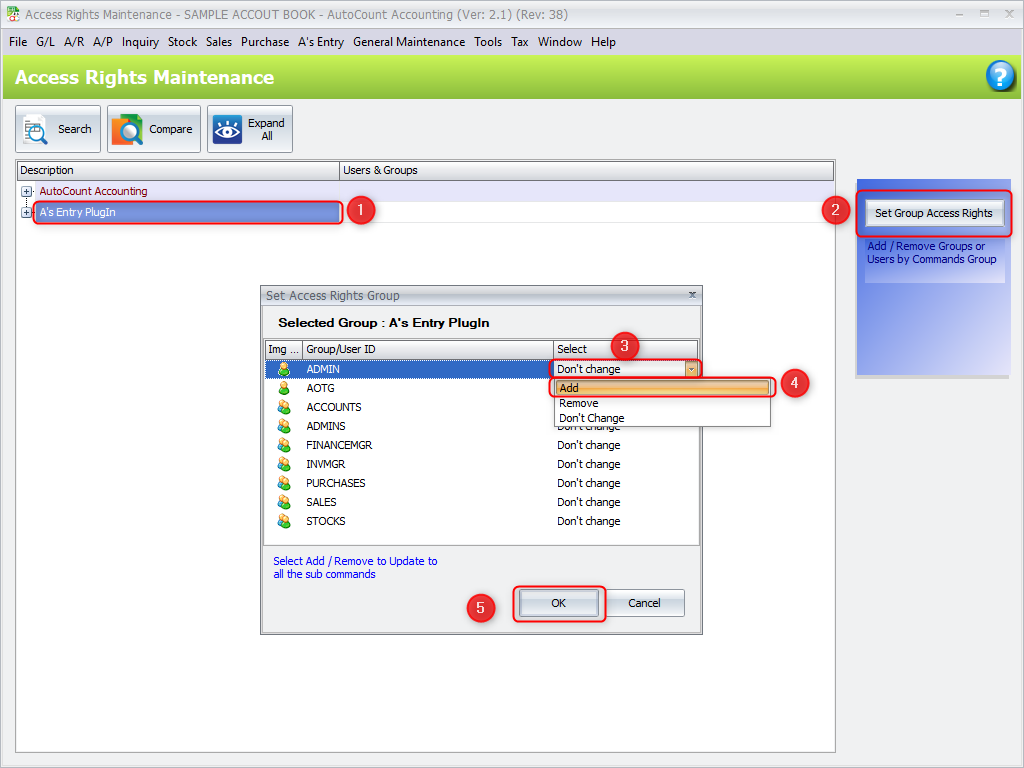The width and height of the screenshot is (1024, 768).
Task: Close the Set Access Rights Group dialog
Action: (x=692, y=296)
